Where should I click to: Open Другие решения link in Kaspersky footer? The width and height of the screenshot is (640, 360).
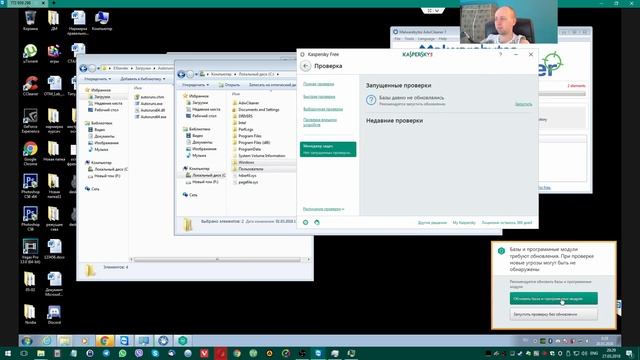pyautogui.click(x=432, y=223)
